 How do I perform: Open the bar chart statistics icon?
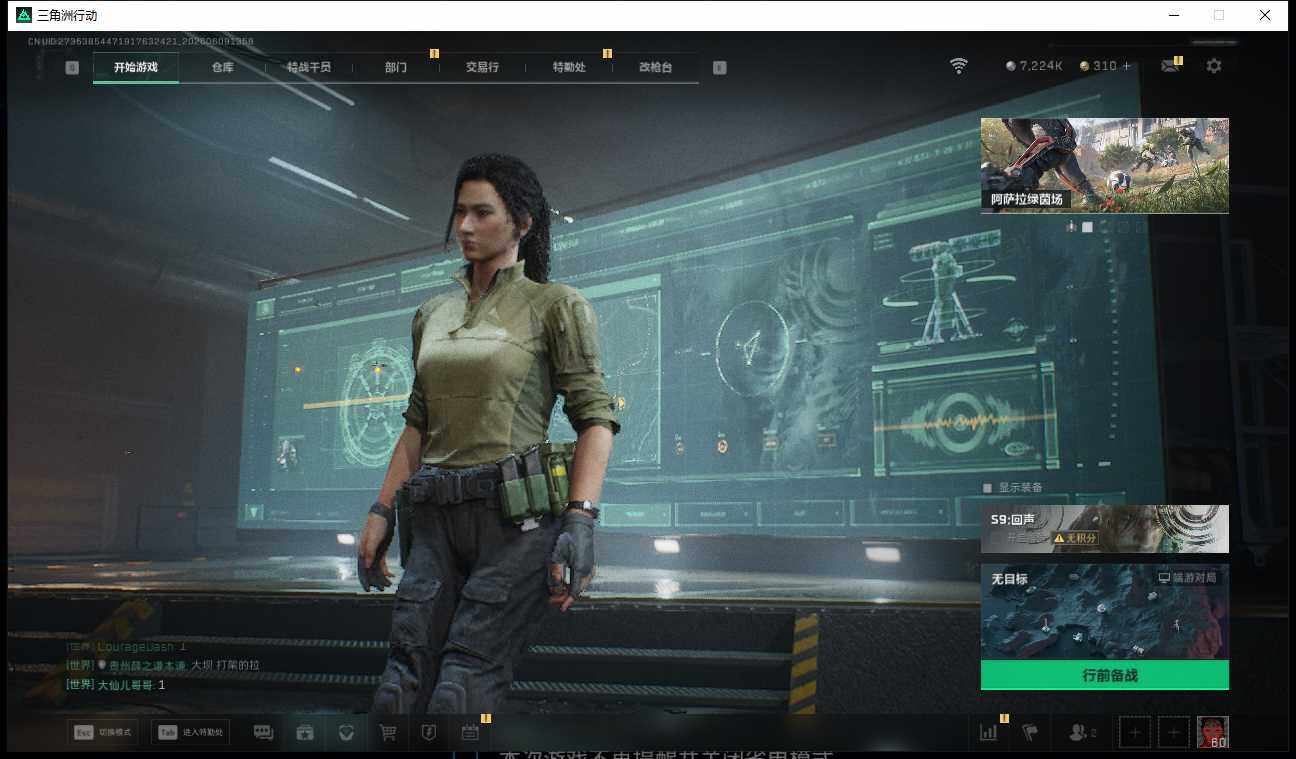[x=989, y=733]
